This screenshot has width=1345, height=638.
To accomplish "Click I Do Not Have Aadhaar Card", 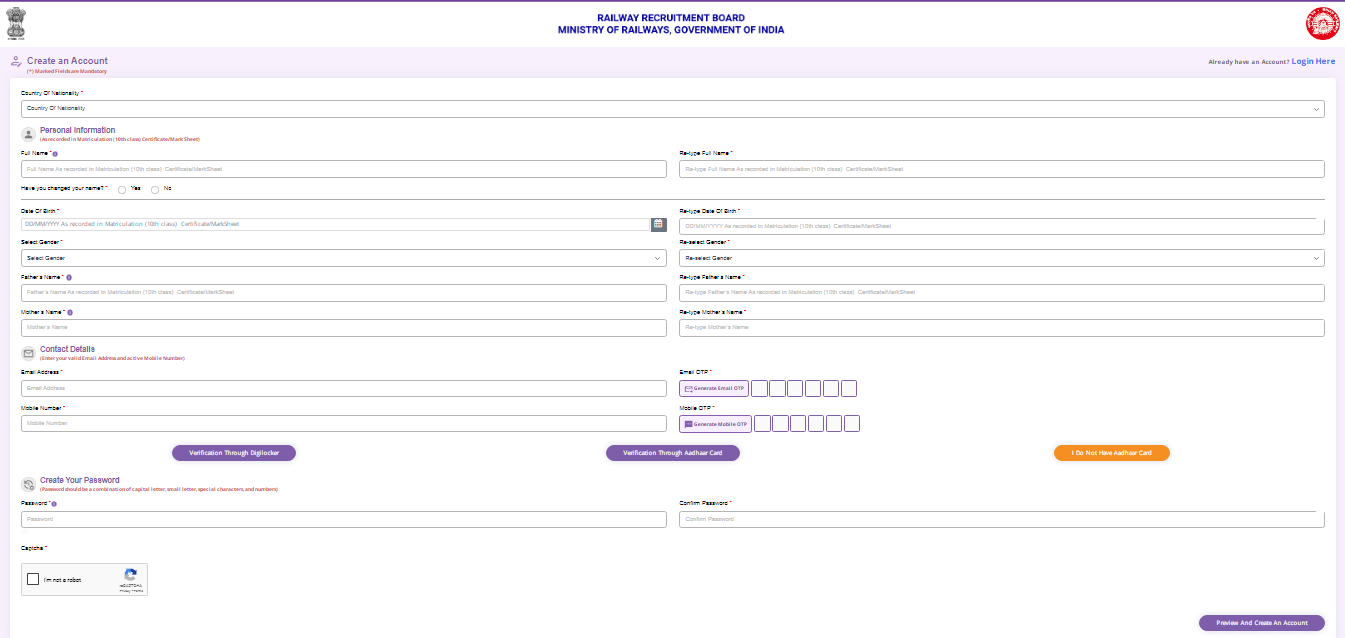I will pos(1111,453).
